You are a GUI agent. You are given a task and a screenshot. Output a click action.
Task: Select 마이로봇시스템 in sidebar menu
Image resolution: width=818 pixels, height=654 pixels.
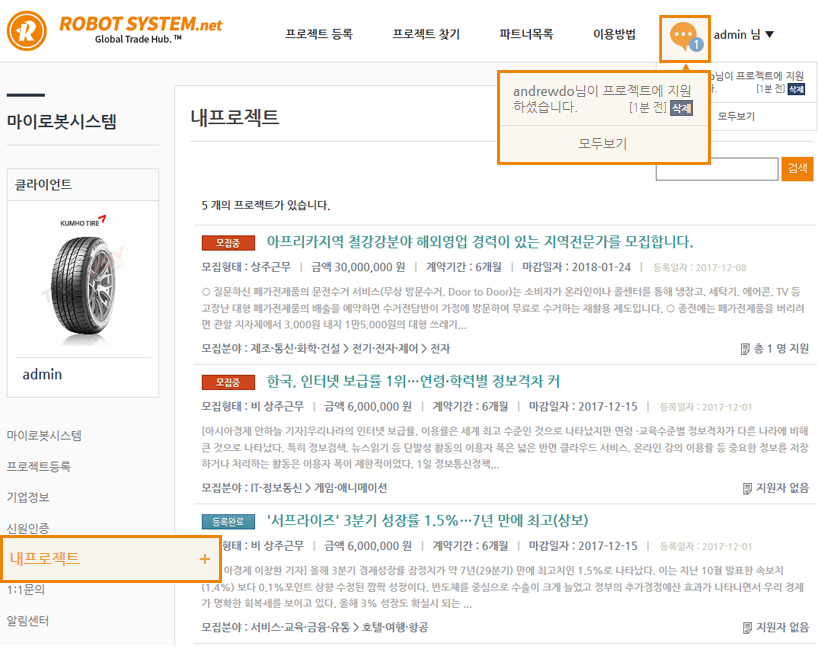[44, 436]
